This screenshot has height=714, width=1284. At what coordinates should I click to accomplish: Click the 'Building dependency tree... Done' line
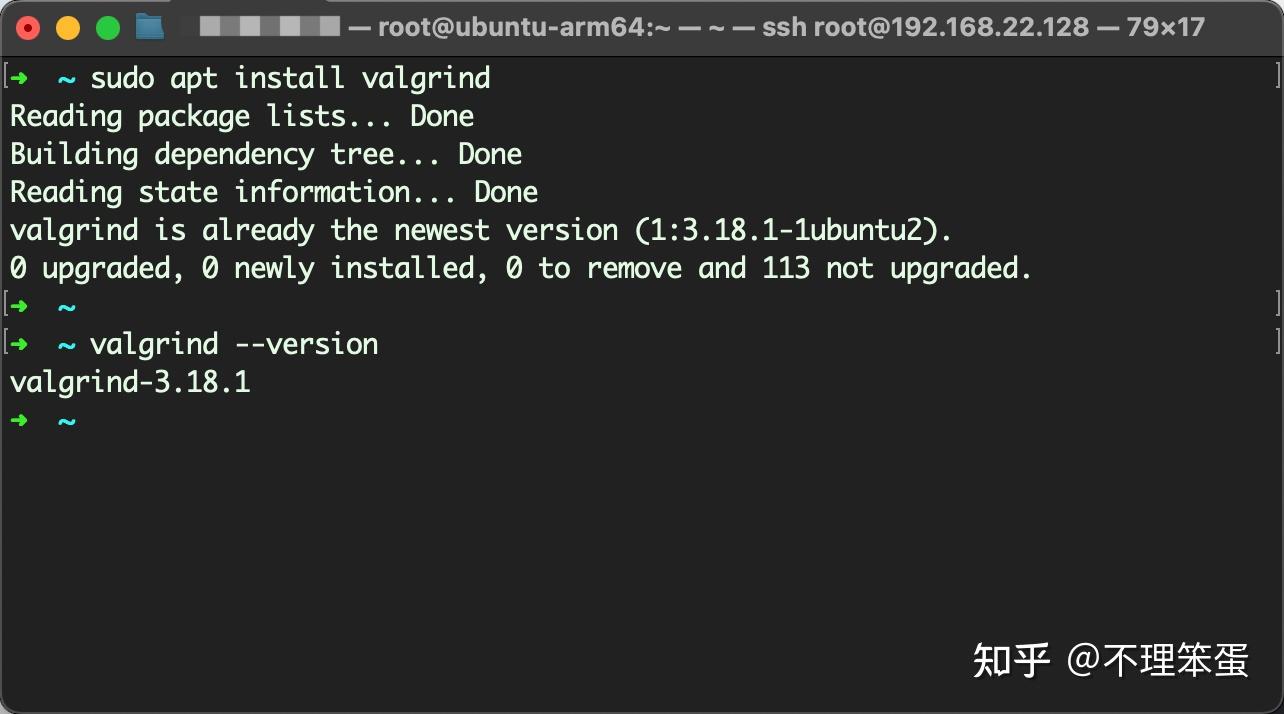266,154
